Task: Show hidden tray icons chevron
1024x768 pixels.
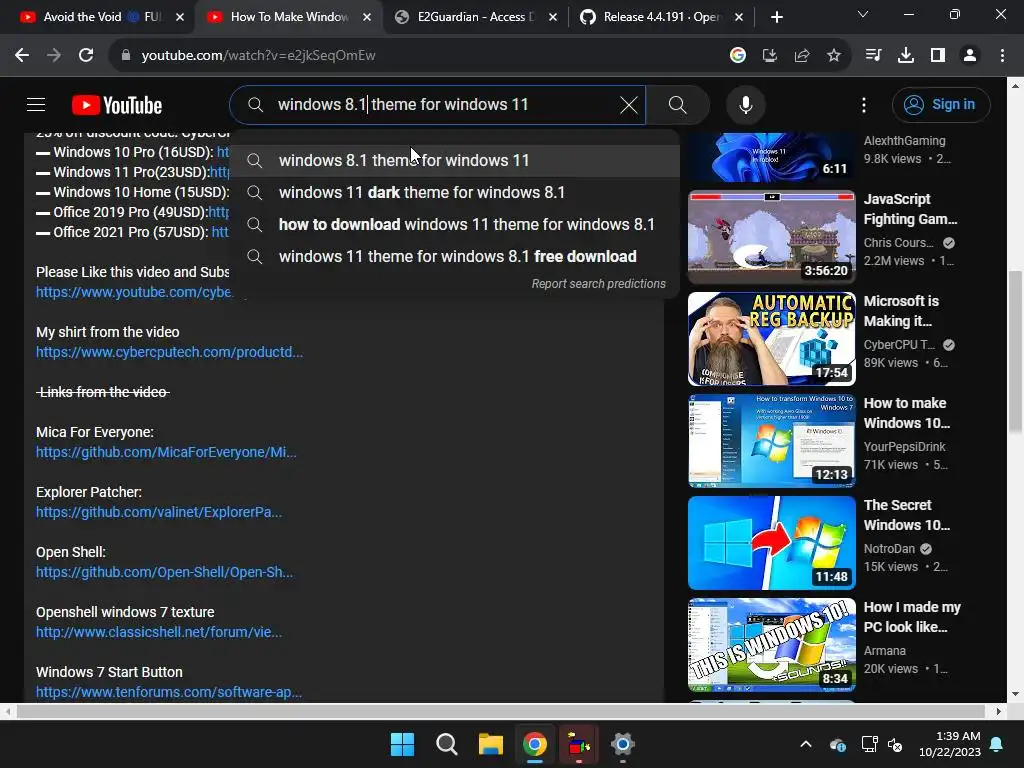Action: (806, 744)
